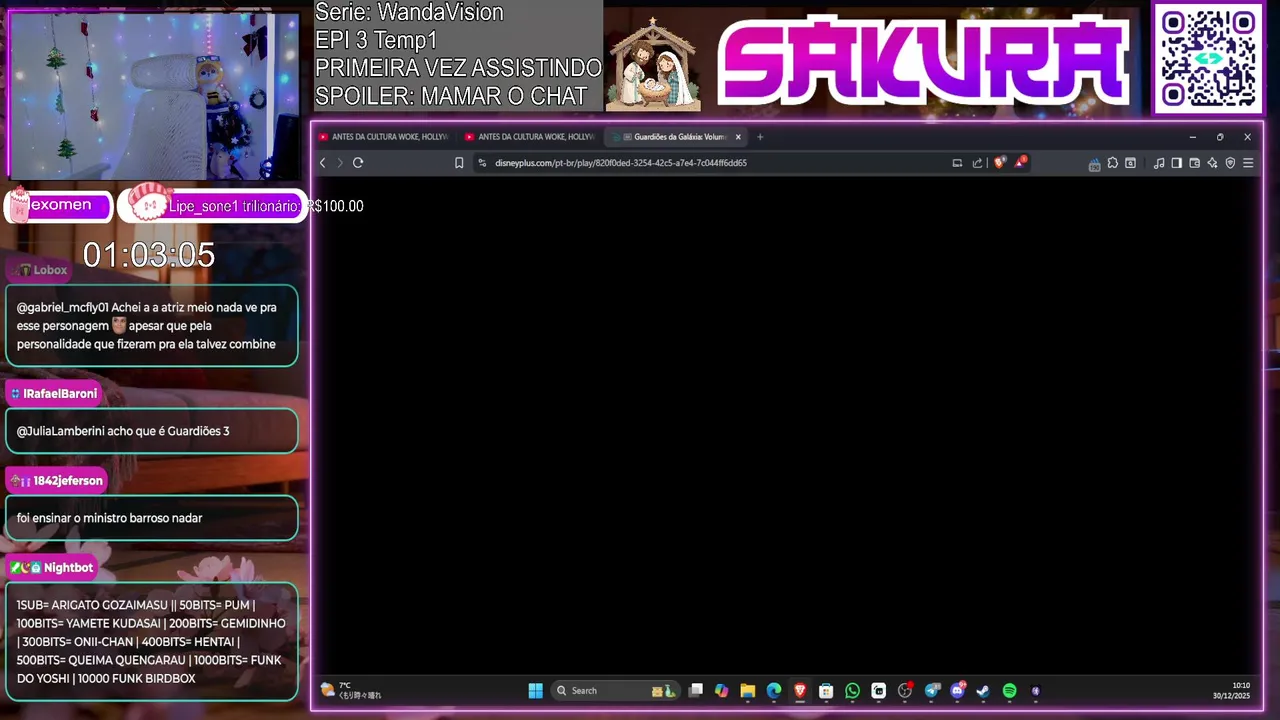Image resolution: width=1280 pixels, height=720 pixels.
Task: Open Brave Rewards triangle icon
Action: pos(1020,162)
